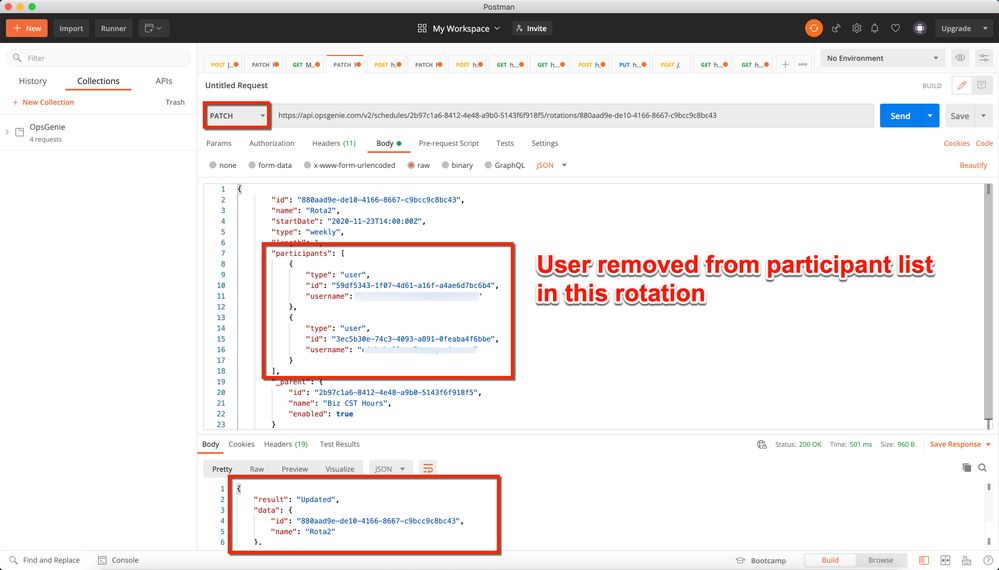Expand the OpsGenie collection
999x570 pixels.
tap(7, 132)
